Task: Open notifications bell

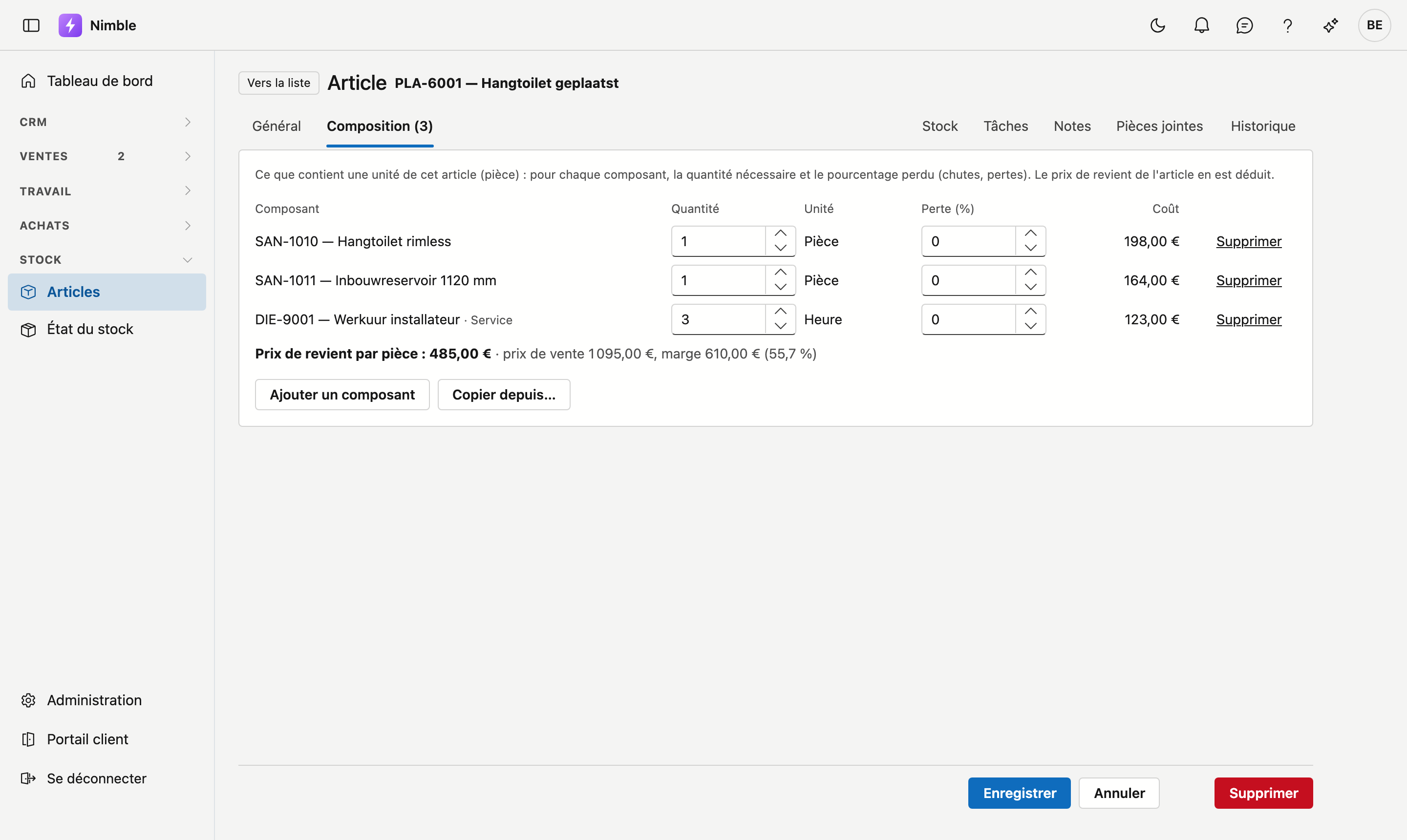Action: pos(1201,25)
